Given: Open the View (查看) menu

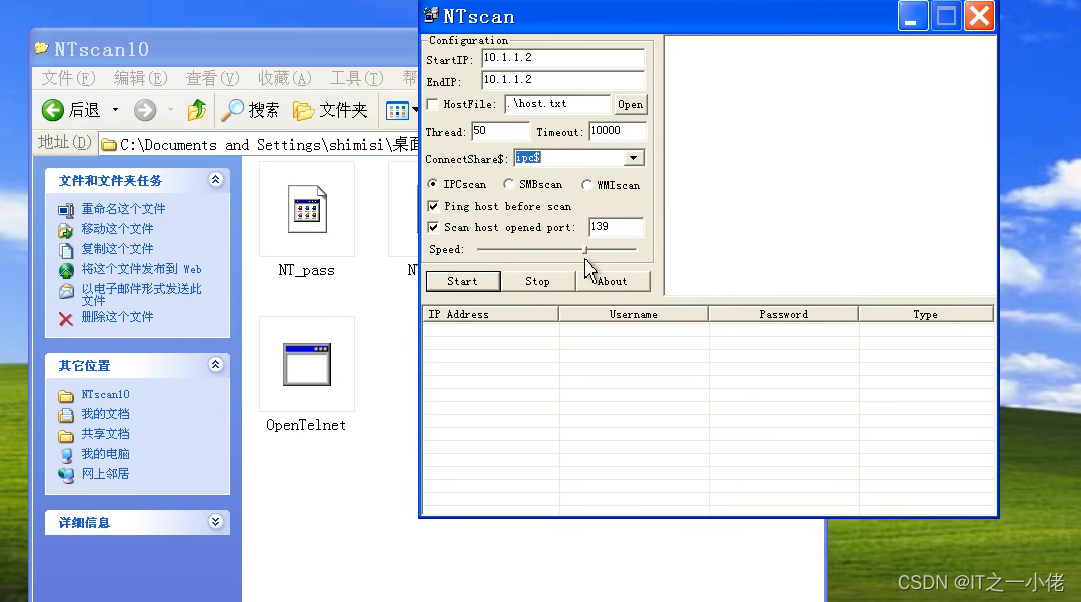Looking at the screenshot, I should [212, 78].
